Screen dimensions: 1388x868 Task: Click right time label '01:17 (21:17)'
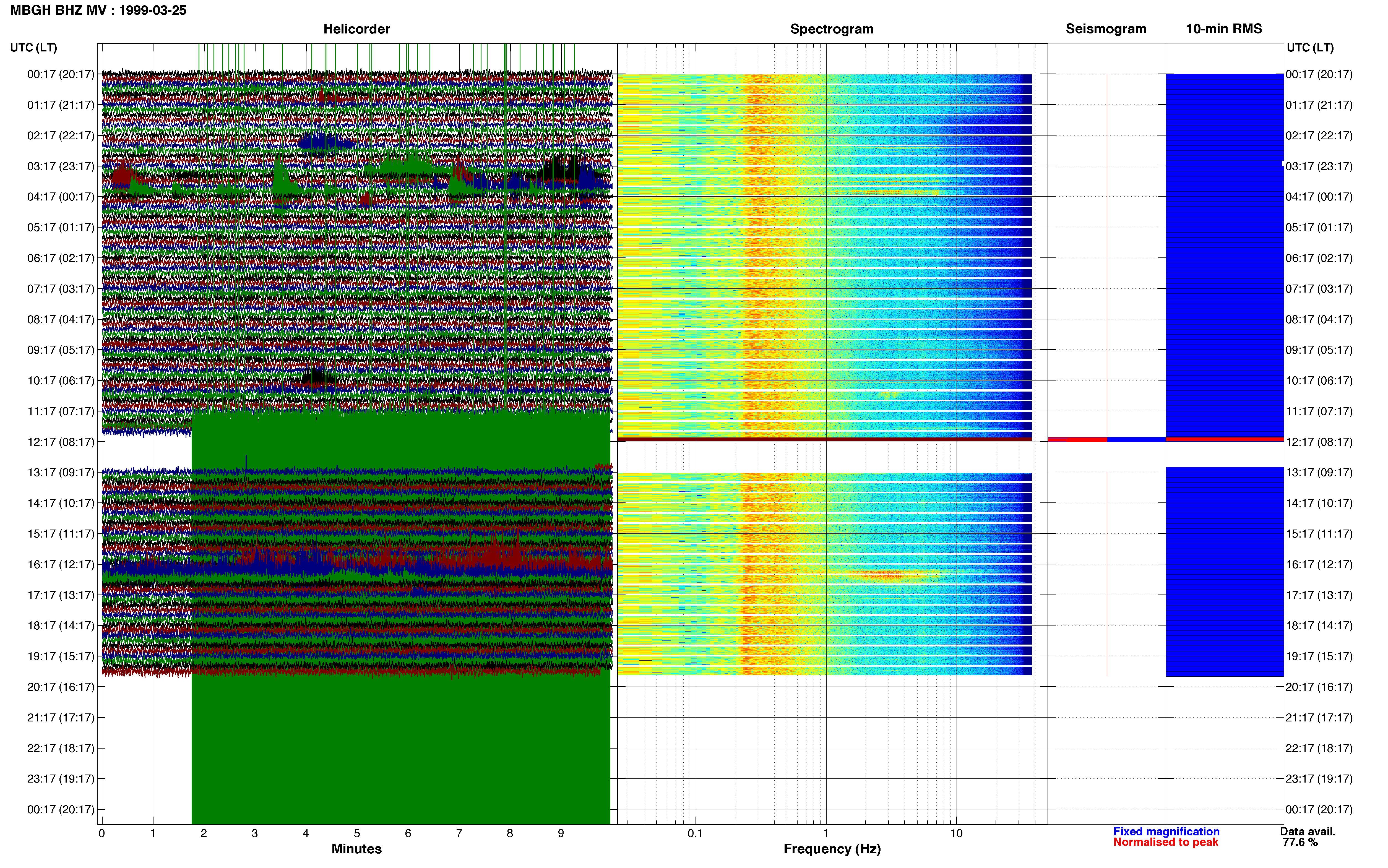pyautogui.click(x=1319, y=105)
